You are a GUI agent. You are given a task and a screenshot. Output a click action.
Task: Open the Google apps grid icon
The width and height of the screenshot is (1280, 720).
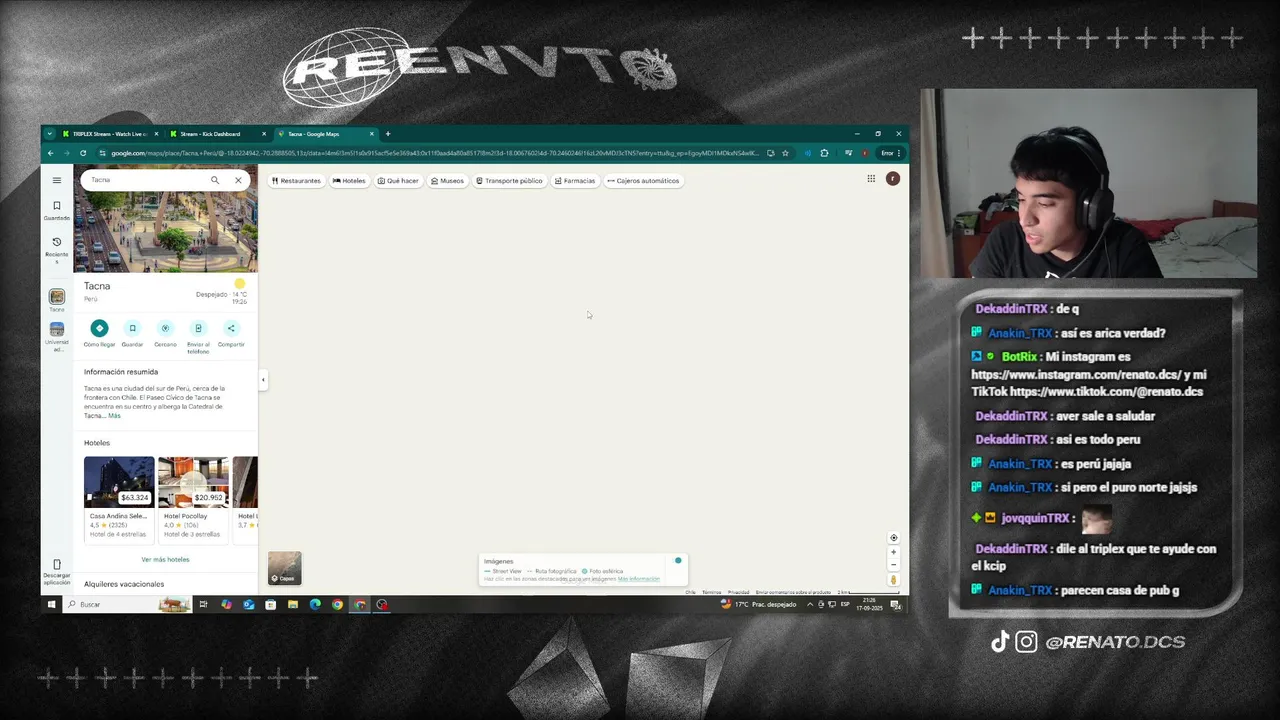(x=871, y=179)
